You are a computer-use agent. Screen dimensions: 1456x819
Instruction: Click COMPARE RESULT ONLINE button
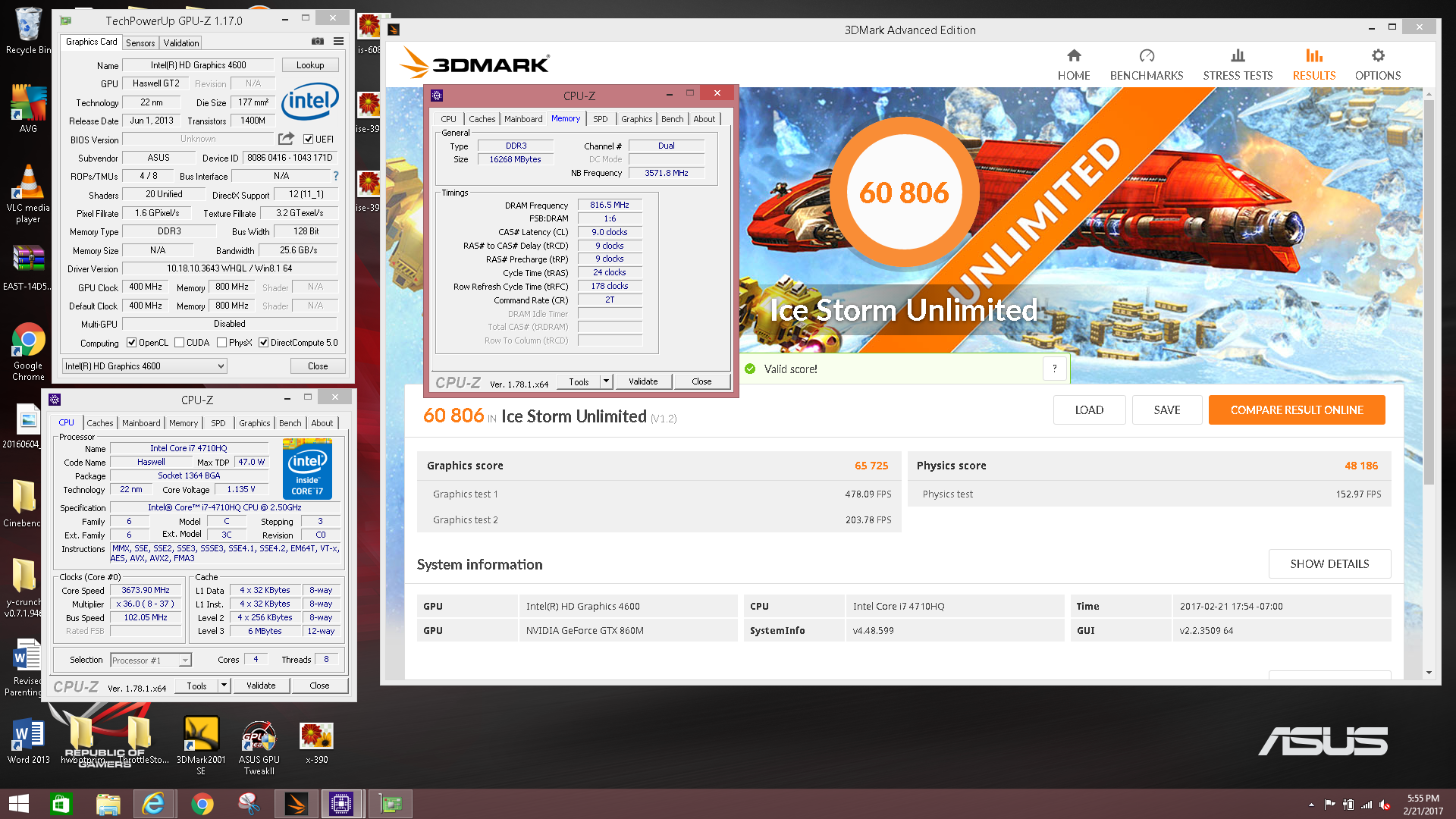click(1297, 410)
